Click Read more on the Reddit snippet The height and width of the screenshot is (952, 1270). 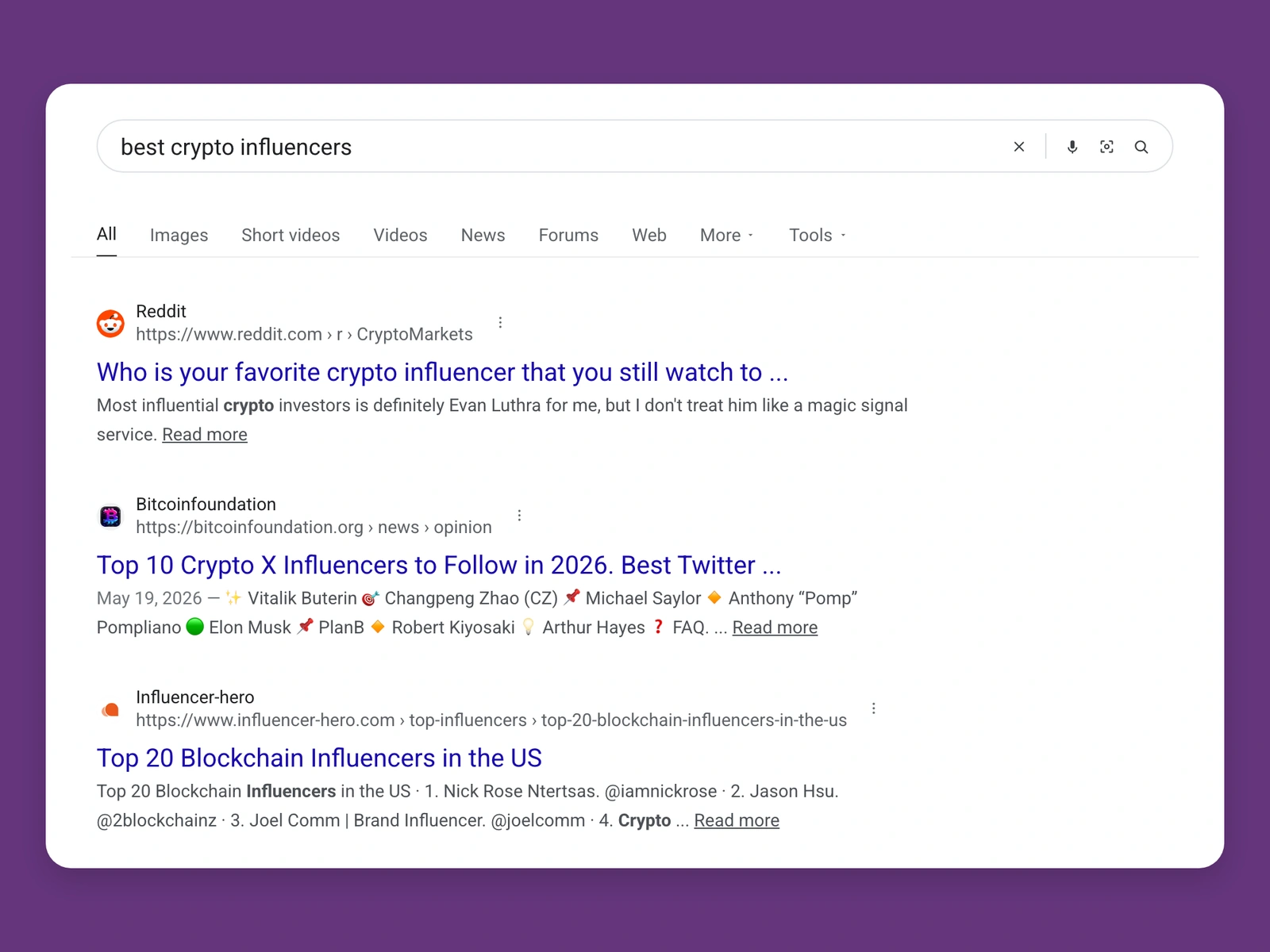point(205,435)
